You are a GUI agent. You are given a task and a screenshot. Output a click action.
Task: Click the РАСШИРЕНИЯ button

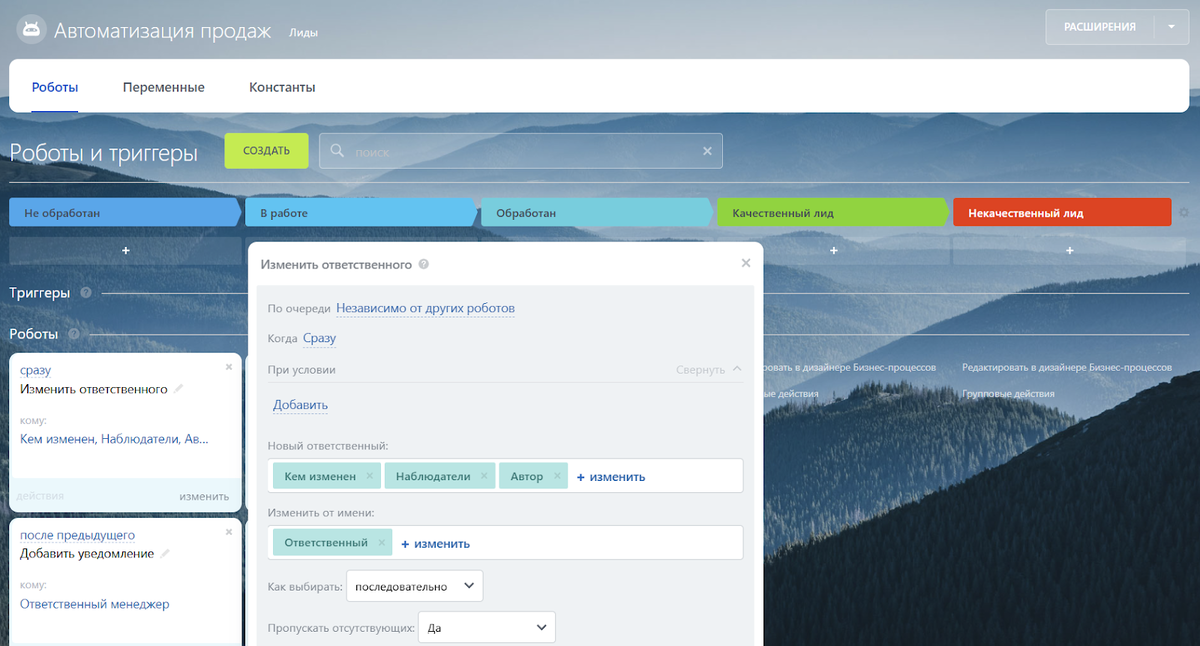pyautogui.click(x=1100, y=27)
